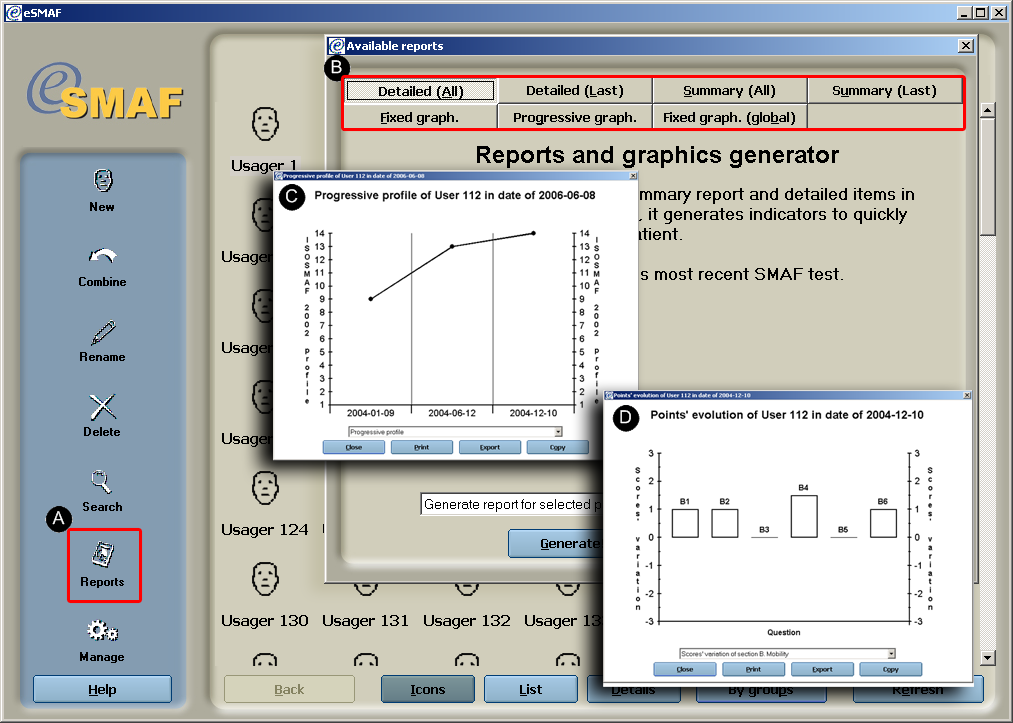Click the Back button
This screenshot has width=1013, height=723.
[289, 689]
